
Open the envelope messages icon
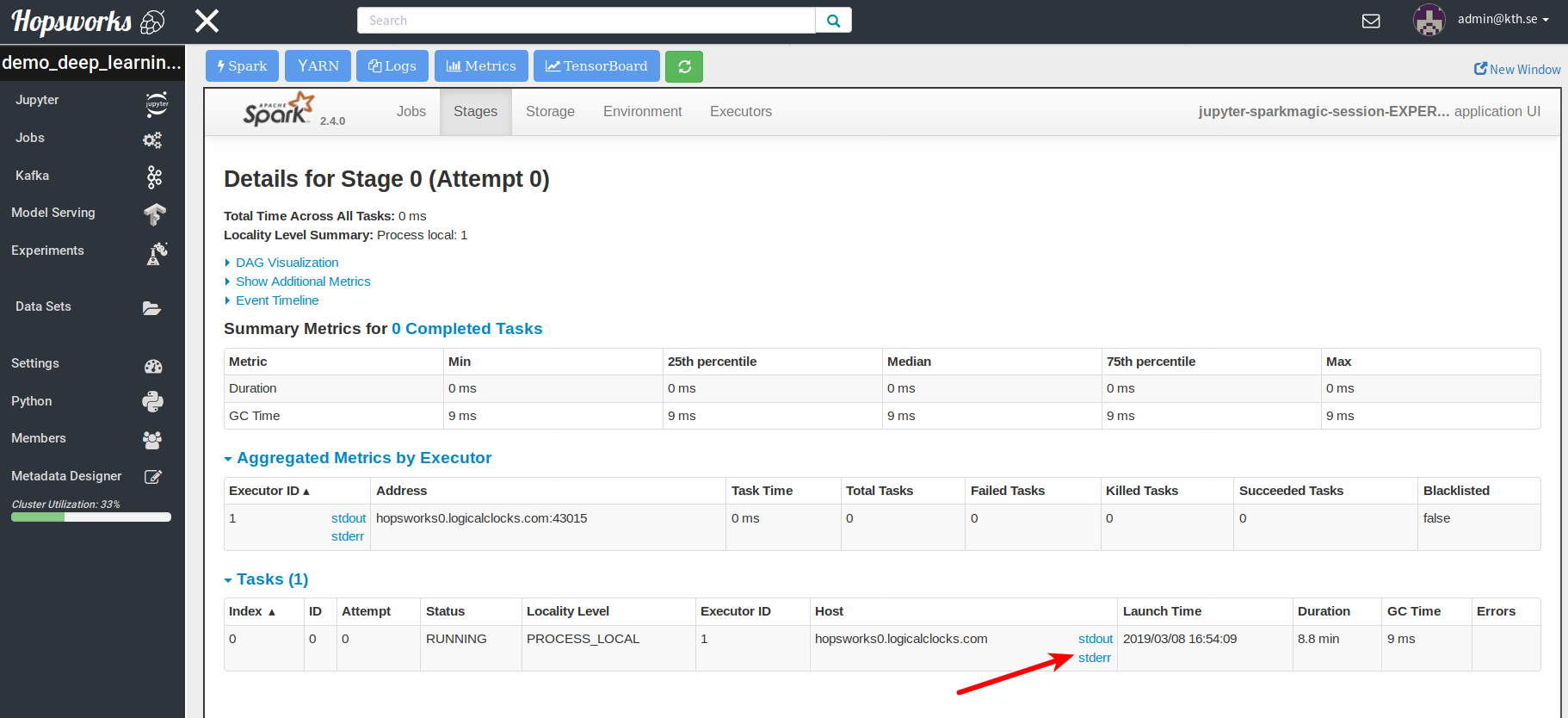click(1371, 21)
